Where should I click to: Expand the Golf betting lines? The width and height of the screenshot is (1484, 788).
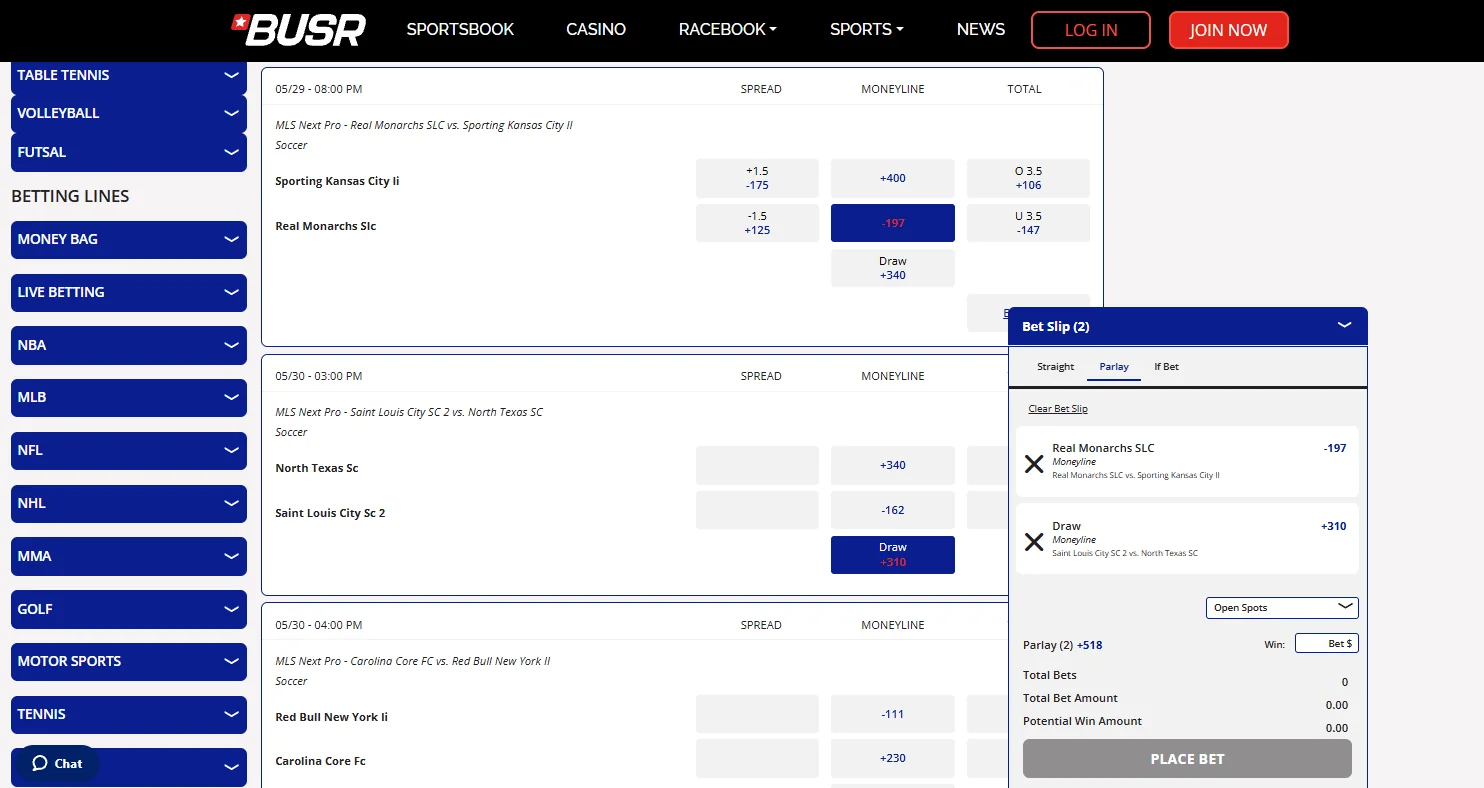click(x=129, y=609)
